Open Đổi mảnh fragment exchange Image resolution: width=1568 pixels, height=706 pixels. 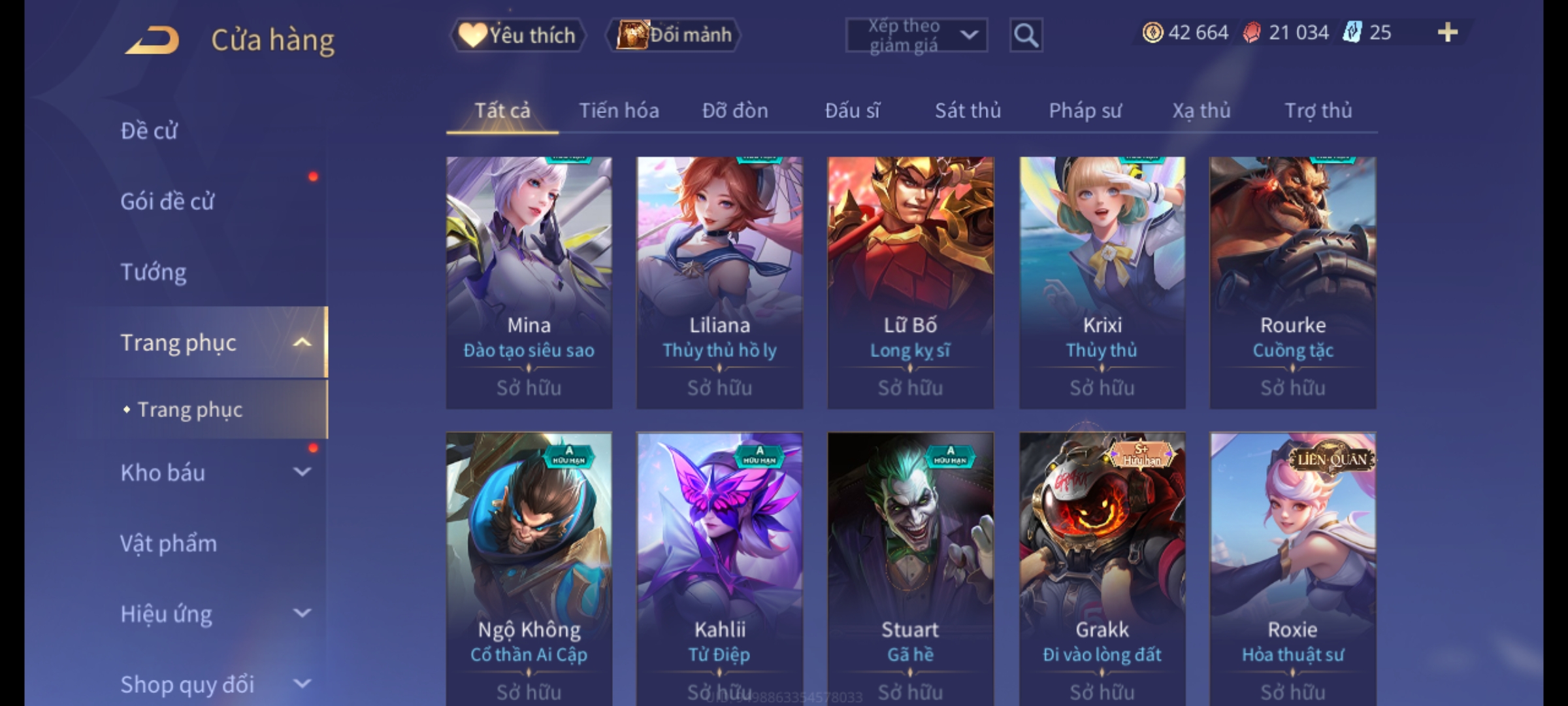[674, 35]
